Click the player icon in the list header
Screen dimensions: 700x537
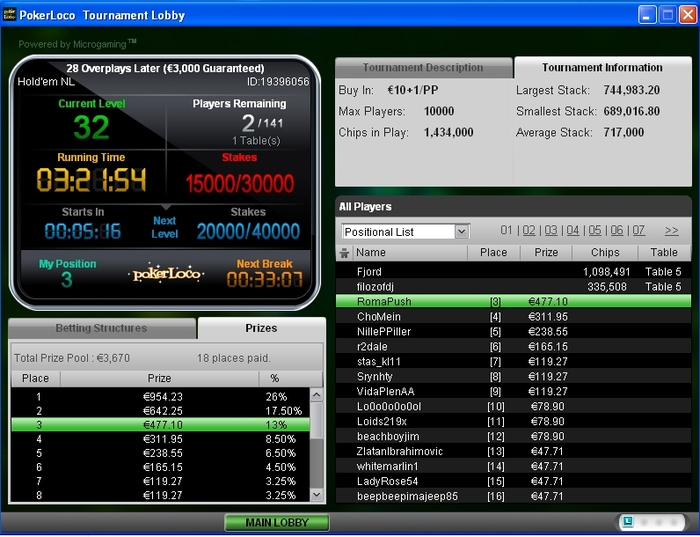(x=344, y=253)
